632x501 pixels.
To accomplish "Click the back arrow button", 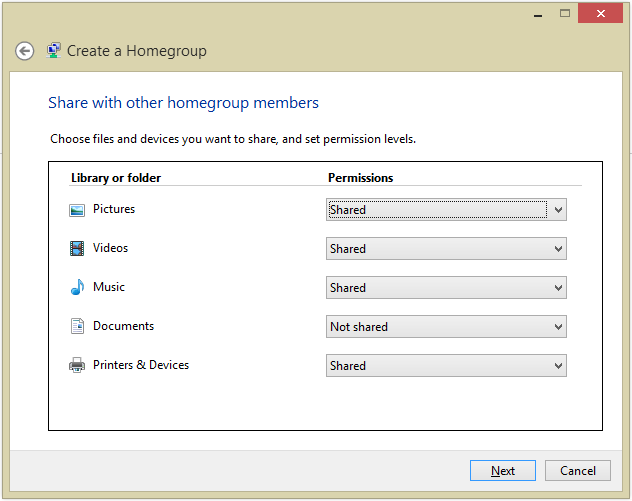I will 25,51.
